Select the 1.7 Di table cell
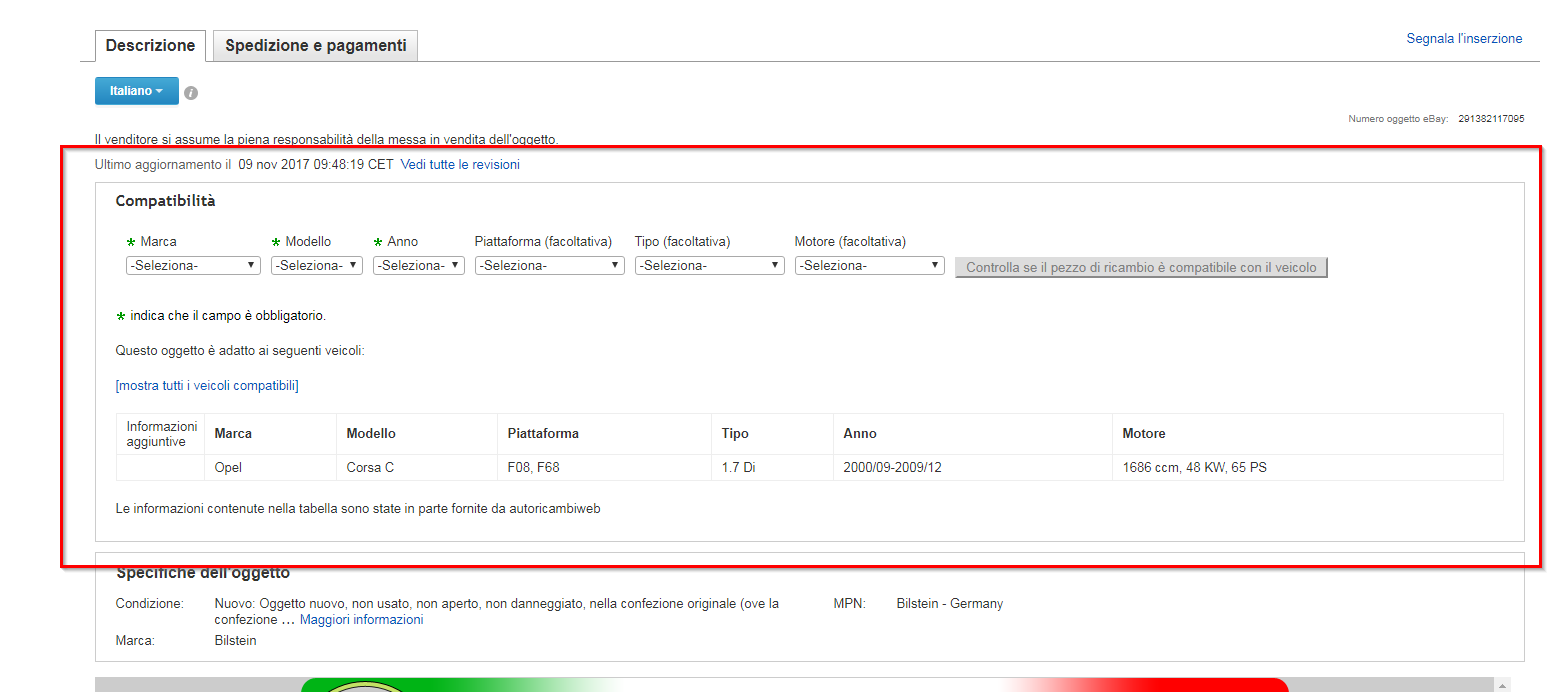This screenshot has height=692, width=1550. click(x=772, y=468)
